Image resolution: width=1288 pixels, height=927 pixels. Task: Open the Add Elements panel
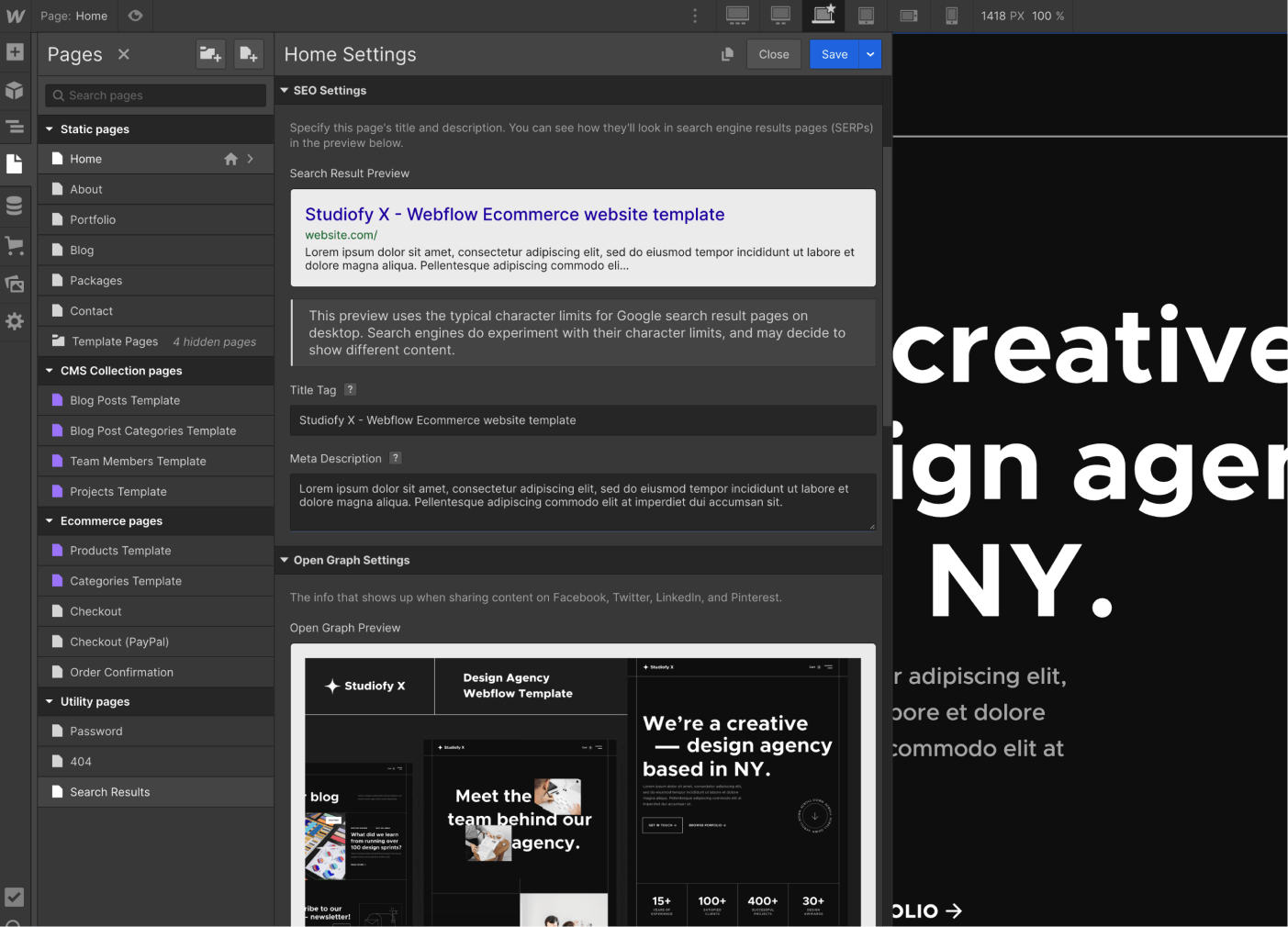click(x=15, y=51)
